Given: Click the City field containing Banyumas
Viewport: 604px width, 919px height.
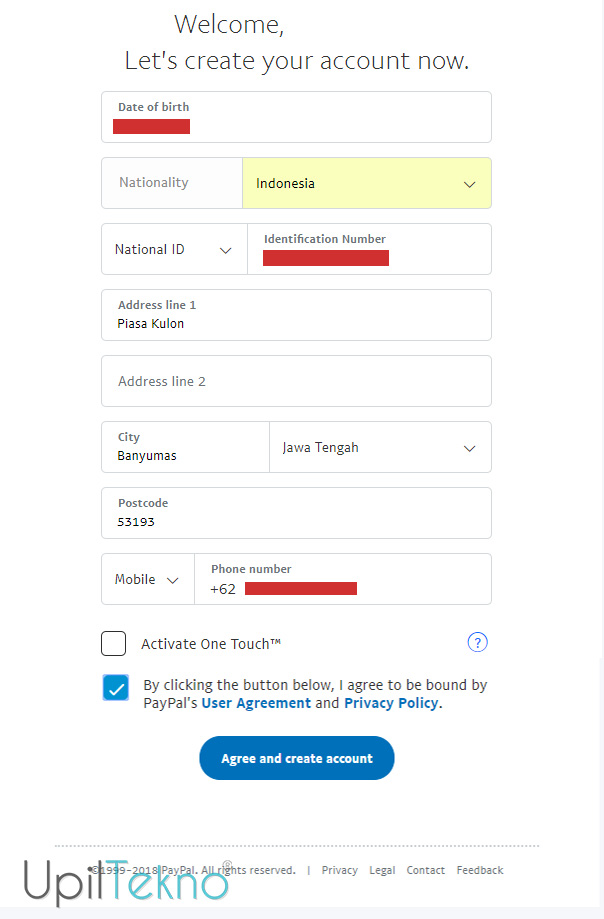Looking at the screenshot, I should (x=185, y=447).
